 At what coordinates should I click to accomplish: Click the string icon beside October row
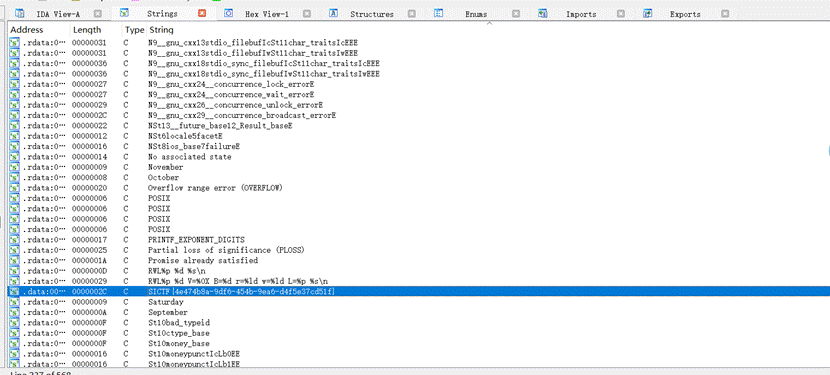14,177
